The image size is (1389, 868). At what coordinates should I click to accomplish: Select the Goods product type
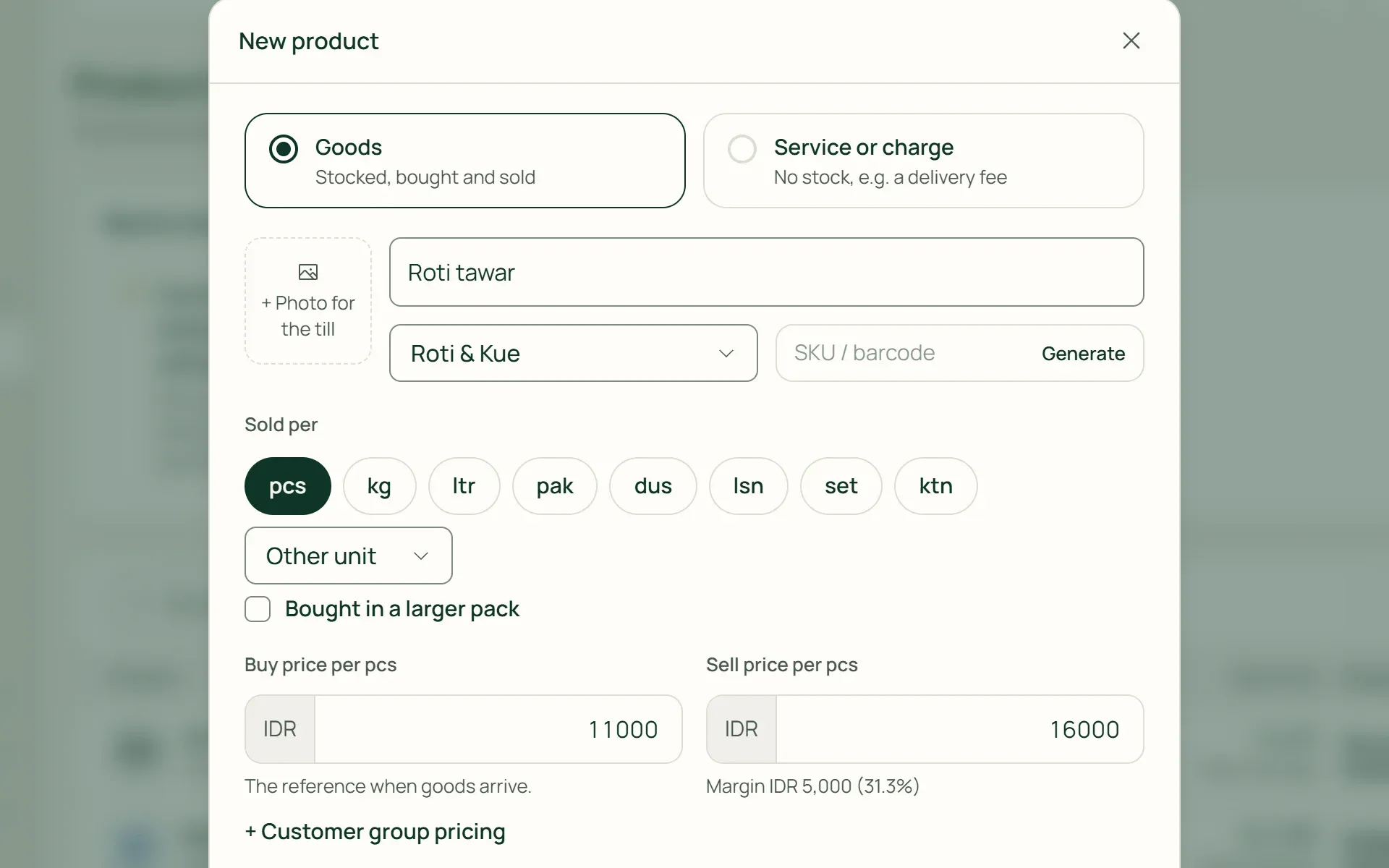tap(464, 161)
